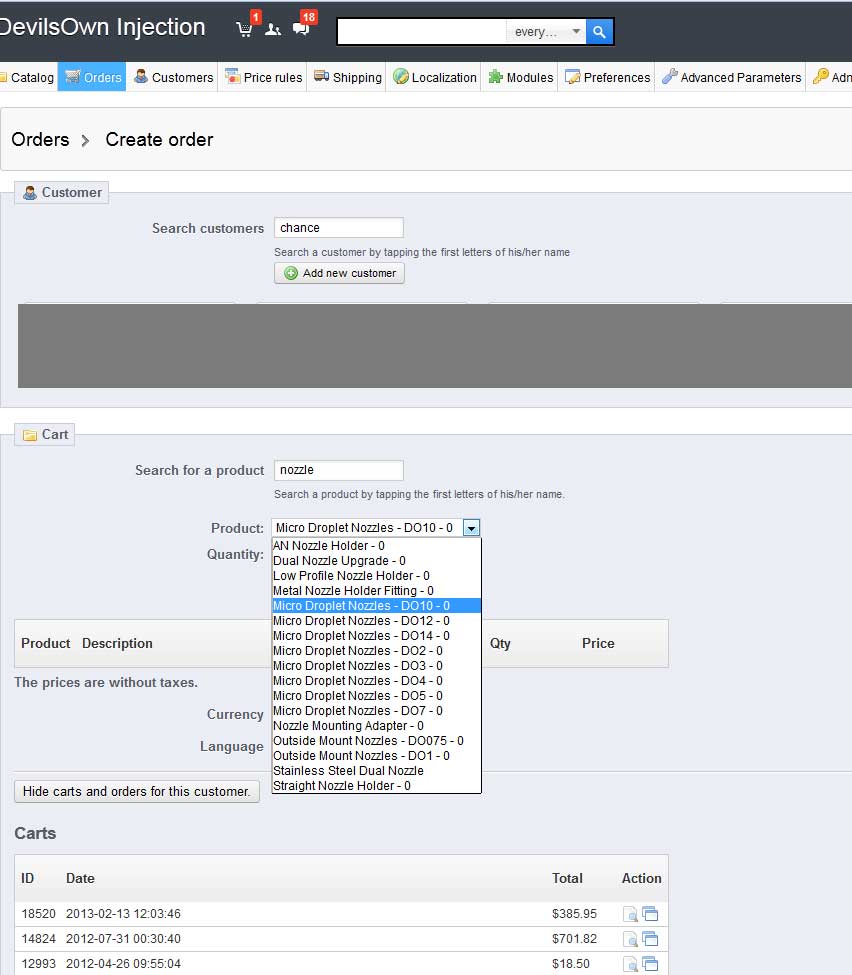852x975 pixels.
Task: Select 'Micro Droplet Nozzles - DO3 - 0' option
Action: [x=376, y=665]
